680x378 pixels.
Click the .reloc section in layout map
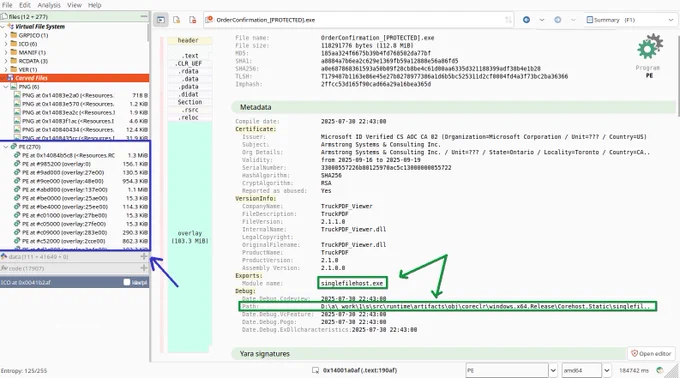(x=190, y=118)
